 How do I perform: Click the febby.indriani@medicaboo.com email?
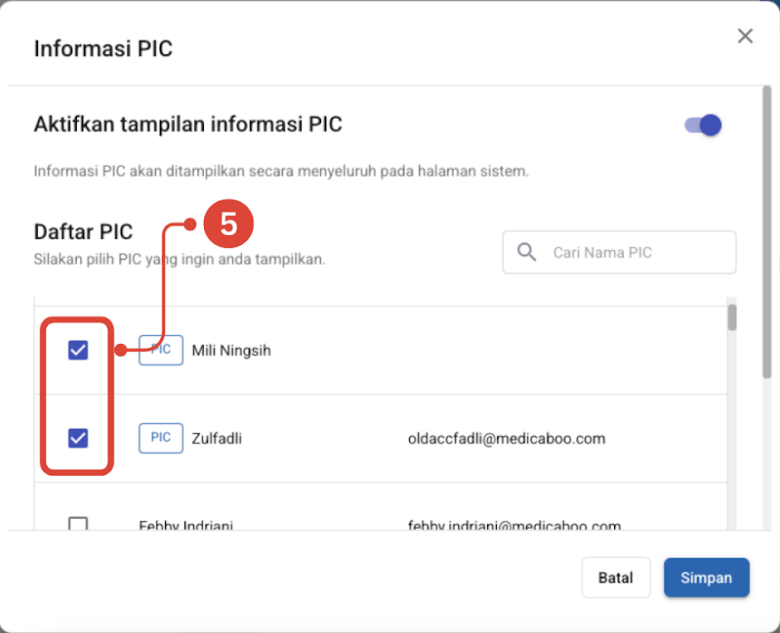514,525
